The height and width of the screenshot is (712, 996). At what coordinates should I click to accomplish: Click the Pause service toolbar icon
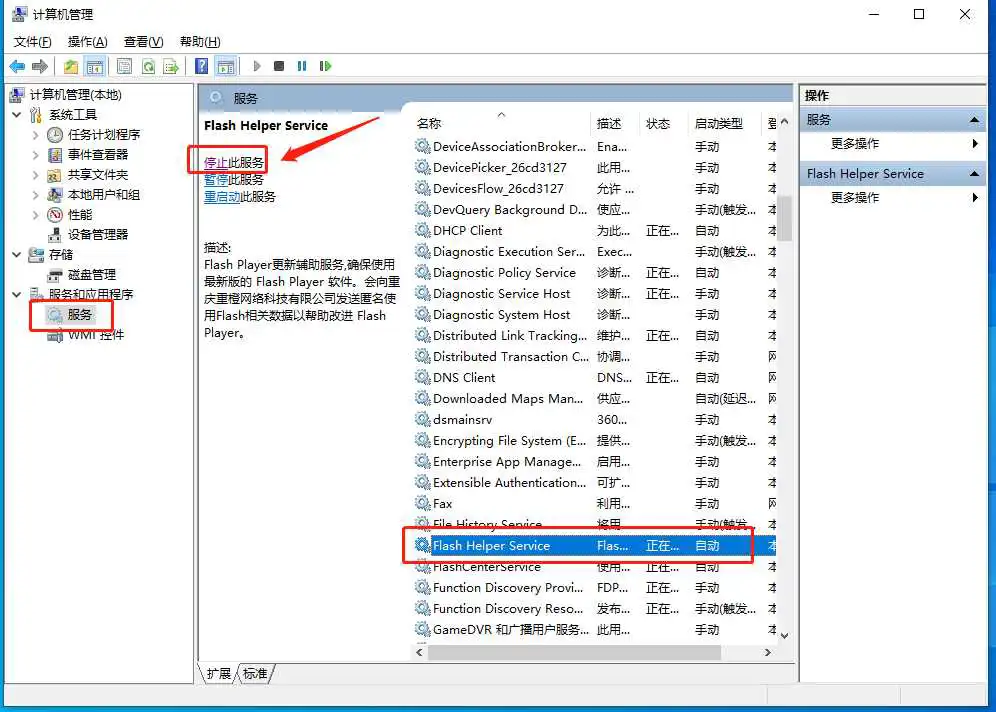point(302,66)
